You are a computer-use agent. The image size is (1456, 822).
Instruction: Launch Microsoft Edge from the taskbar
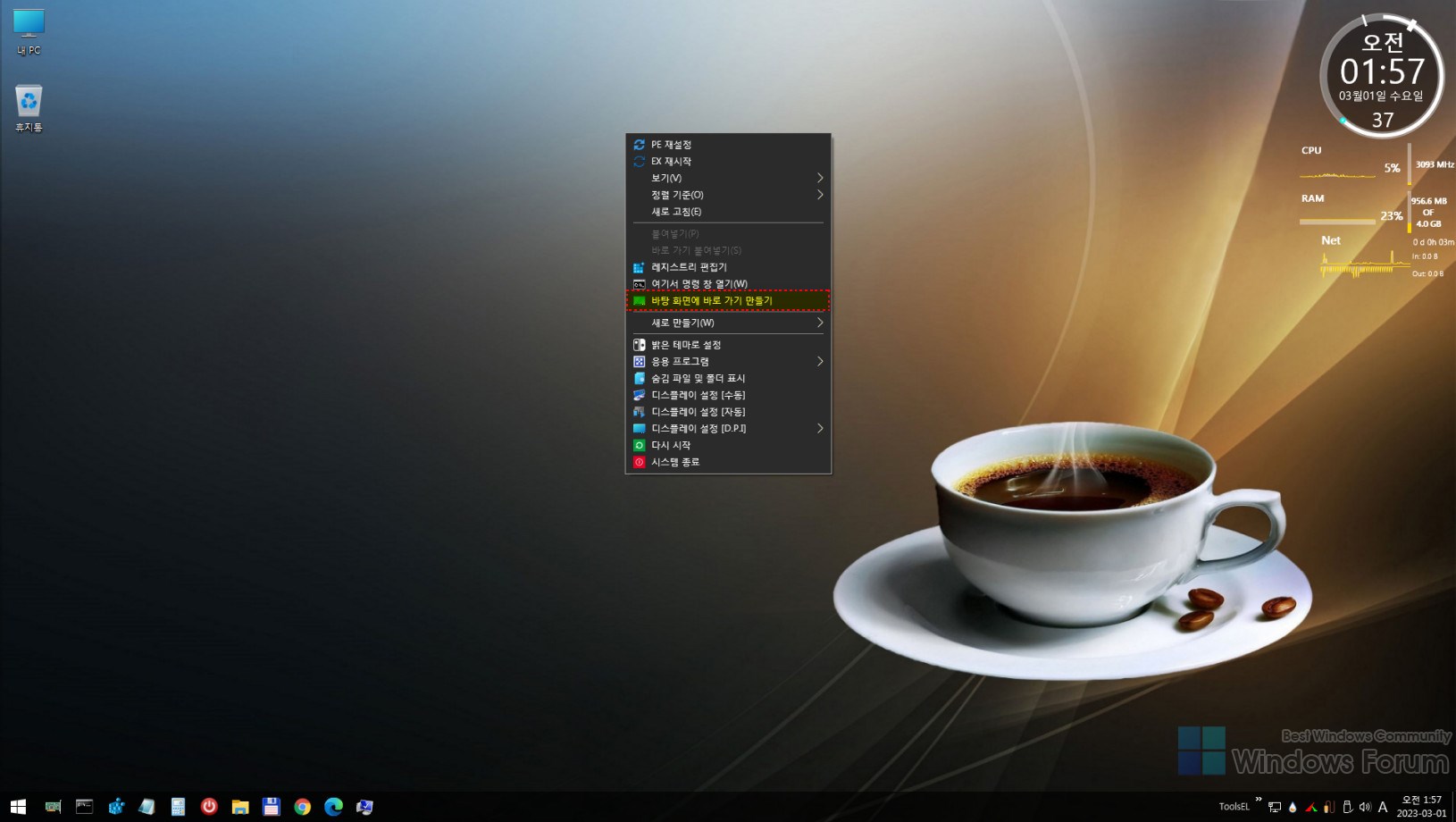tap(334, 807)
